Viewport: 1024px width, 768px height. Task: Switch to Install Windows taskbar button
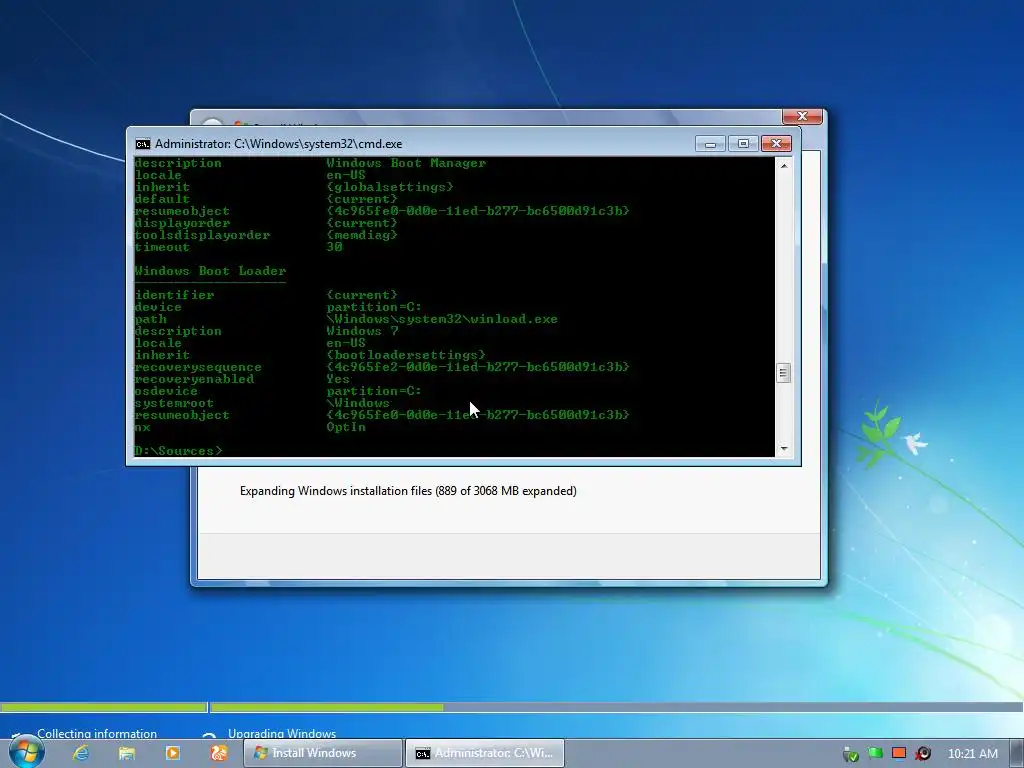[x=323, y=753]
